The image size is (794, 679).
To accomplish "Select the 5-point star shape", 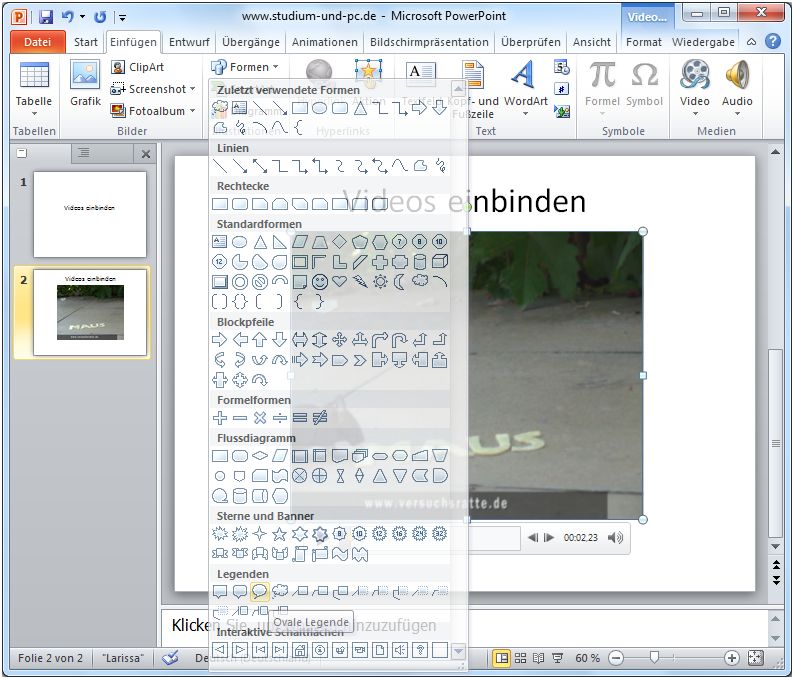I will [x=280, y=534].
